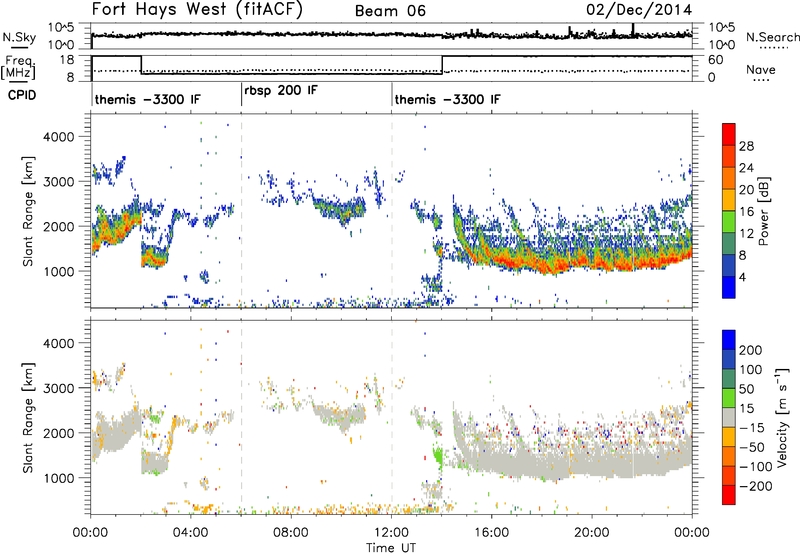Screen dimensions: 800x554
Task: Click the '08:00' time axis label
Action: point(291,533)
